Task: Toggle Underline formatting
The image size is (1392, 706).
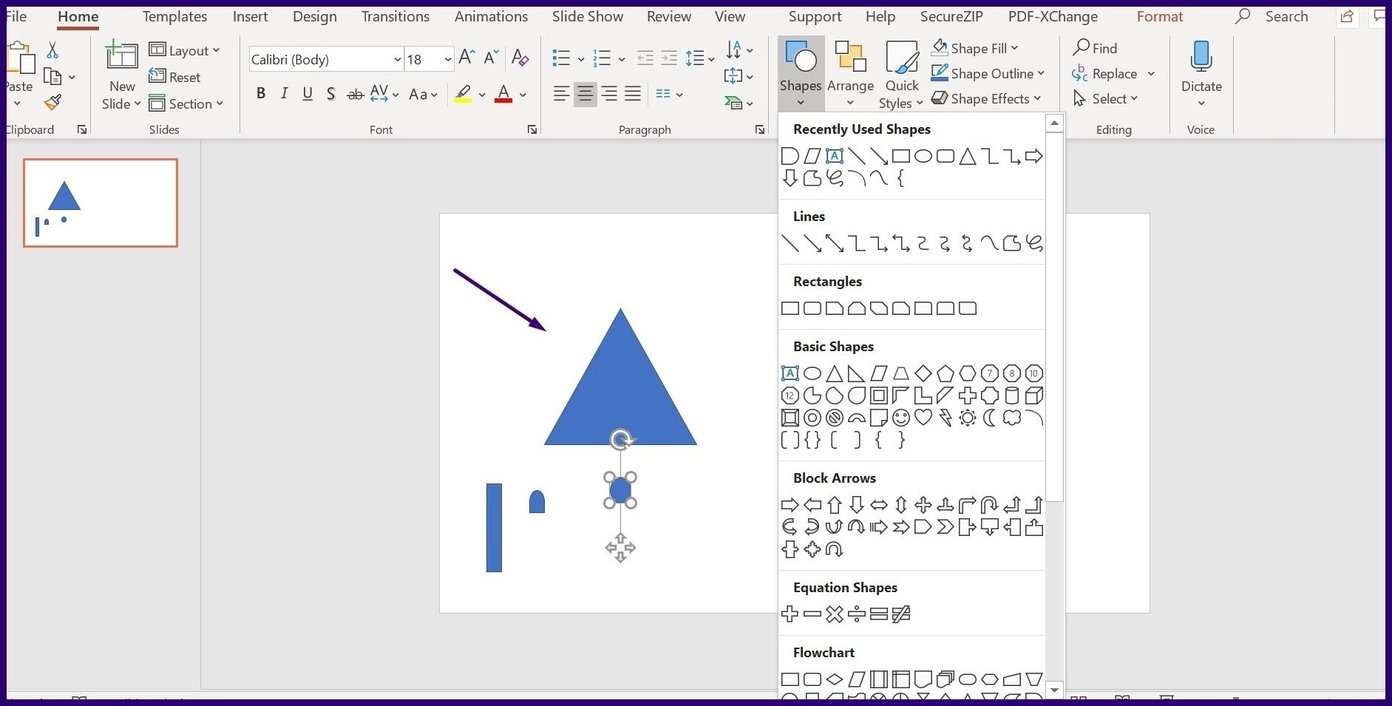Action: tap(307, 94)
